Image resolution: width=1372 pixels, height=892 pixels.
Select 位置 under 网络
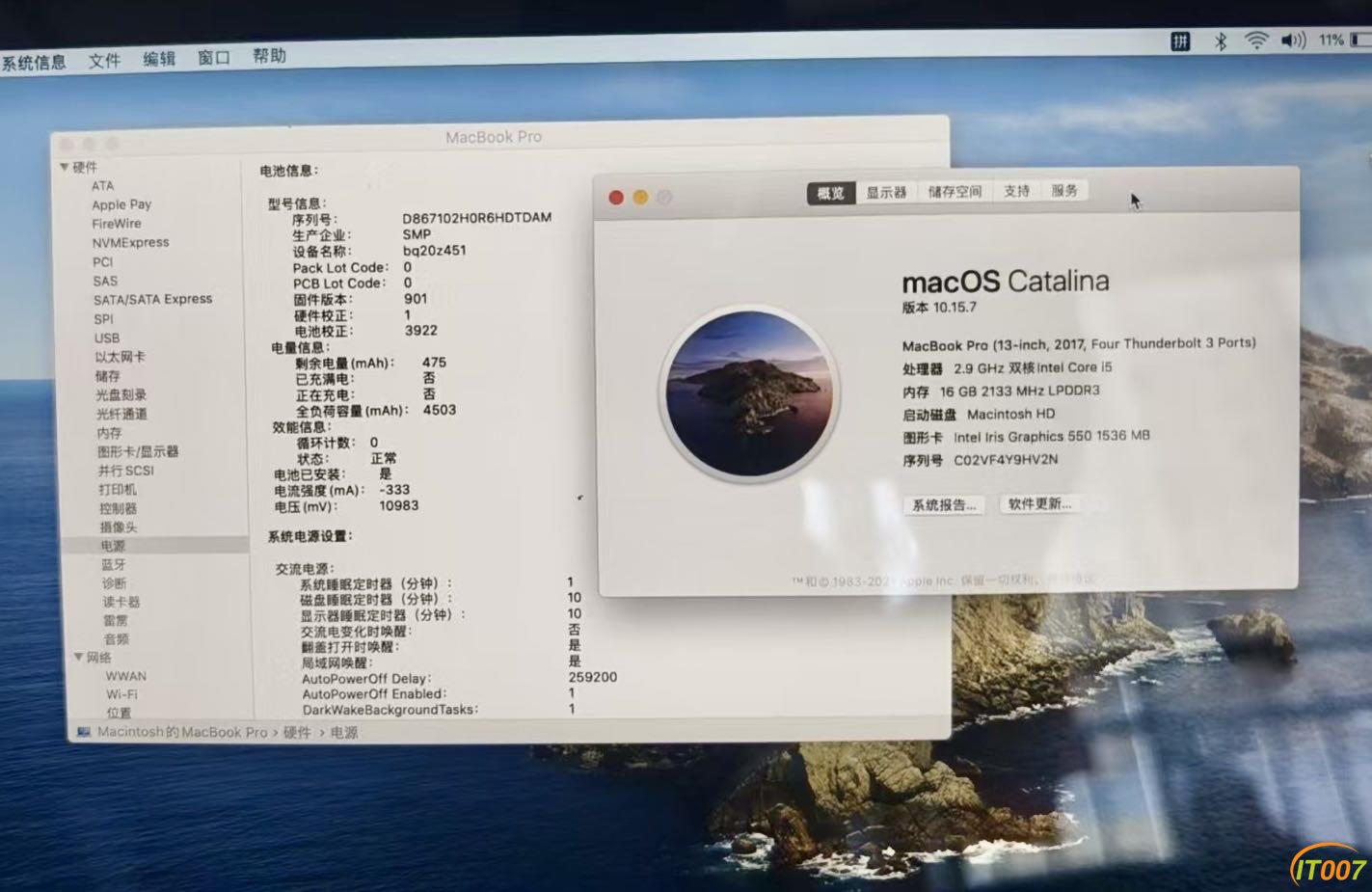[119, 713]
